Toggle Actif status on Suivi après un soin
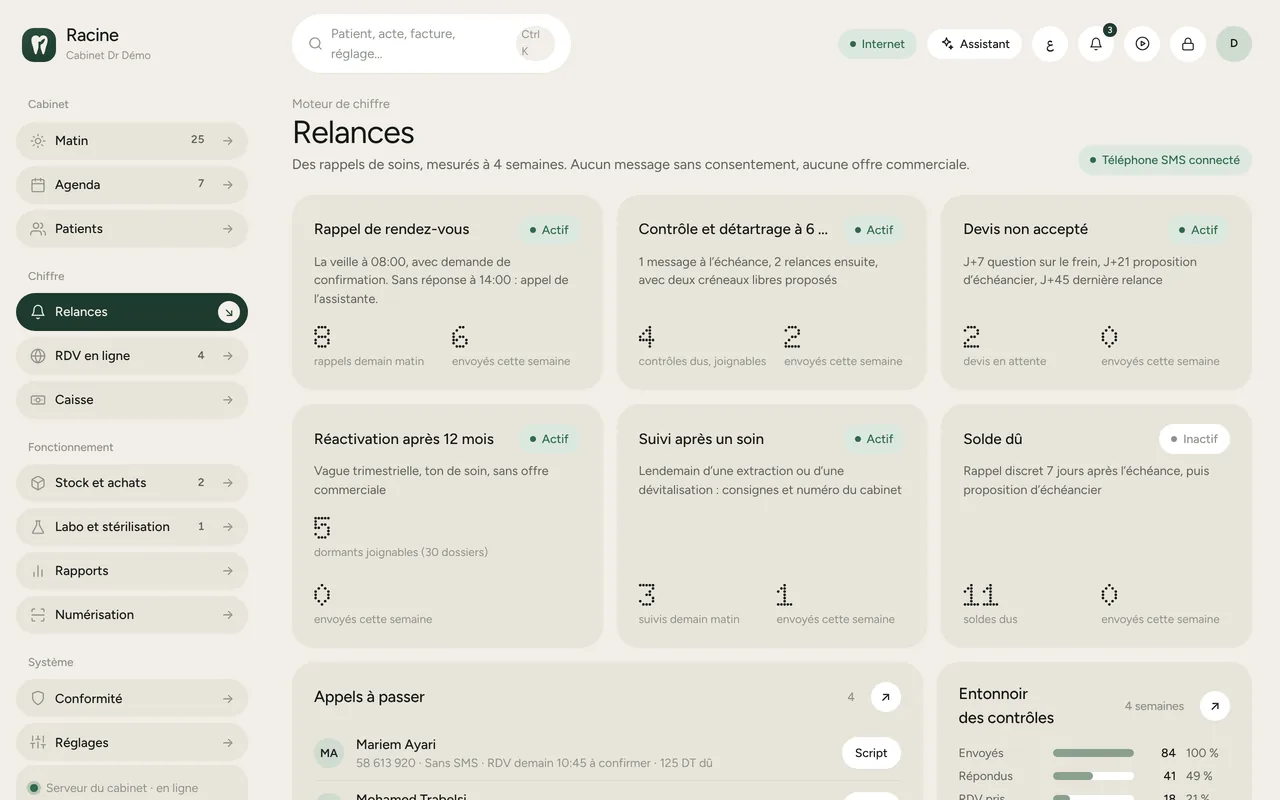1280x800 pixels. [x=874, y=439]
